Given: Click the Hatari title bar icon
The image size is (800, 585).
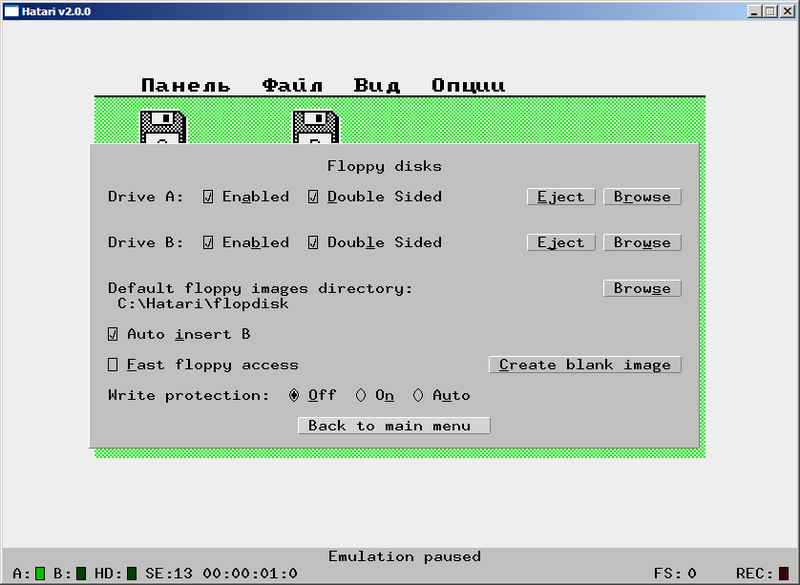Looking at the screenshot, I should (x=11, y=11).
